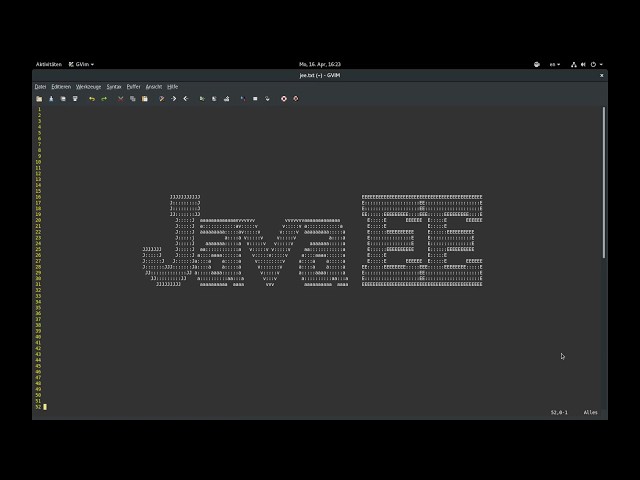Image resolution: width=640 pixels, height=480 pixels.
Task: Open Vim help with lifebuoy icon
Action: (284, 99)
